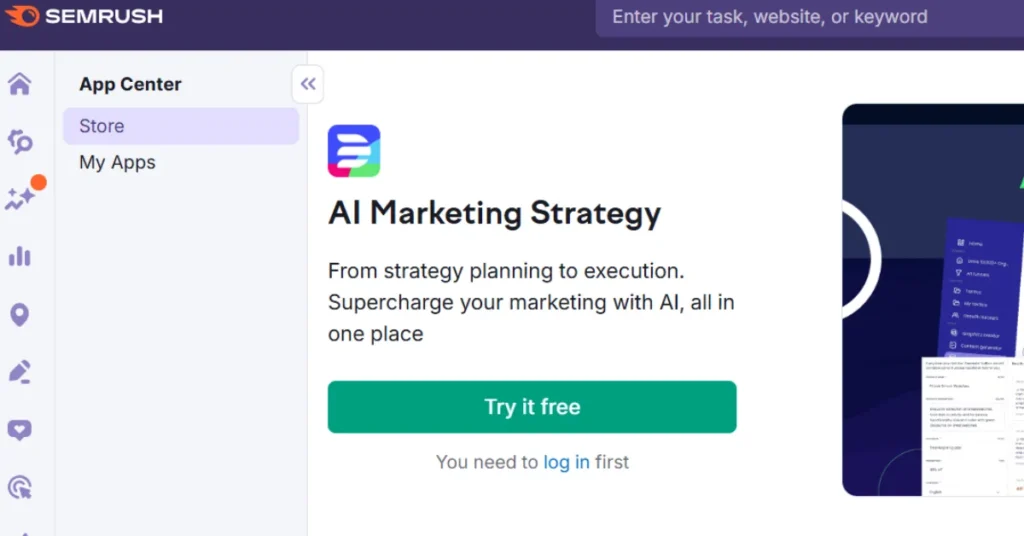Click the App Center panel heading
The image size is (1024, 536).
(130, 84)
